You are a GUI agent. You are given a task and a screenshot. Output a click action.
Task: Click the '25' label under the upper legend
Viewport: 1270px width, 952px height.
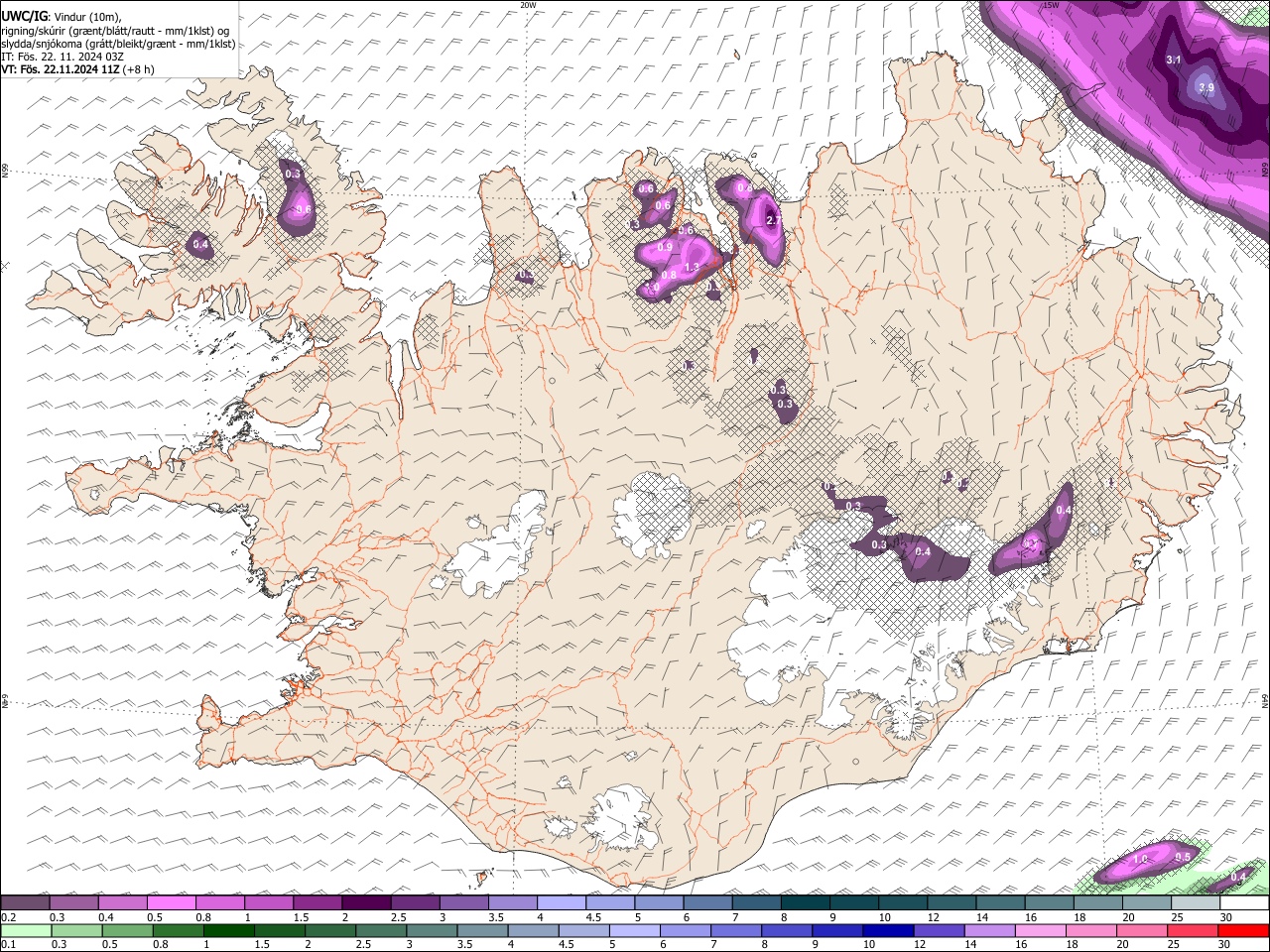[x=1177, y=917]
